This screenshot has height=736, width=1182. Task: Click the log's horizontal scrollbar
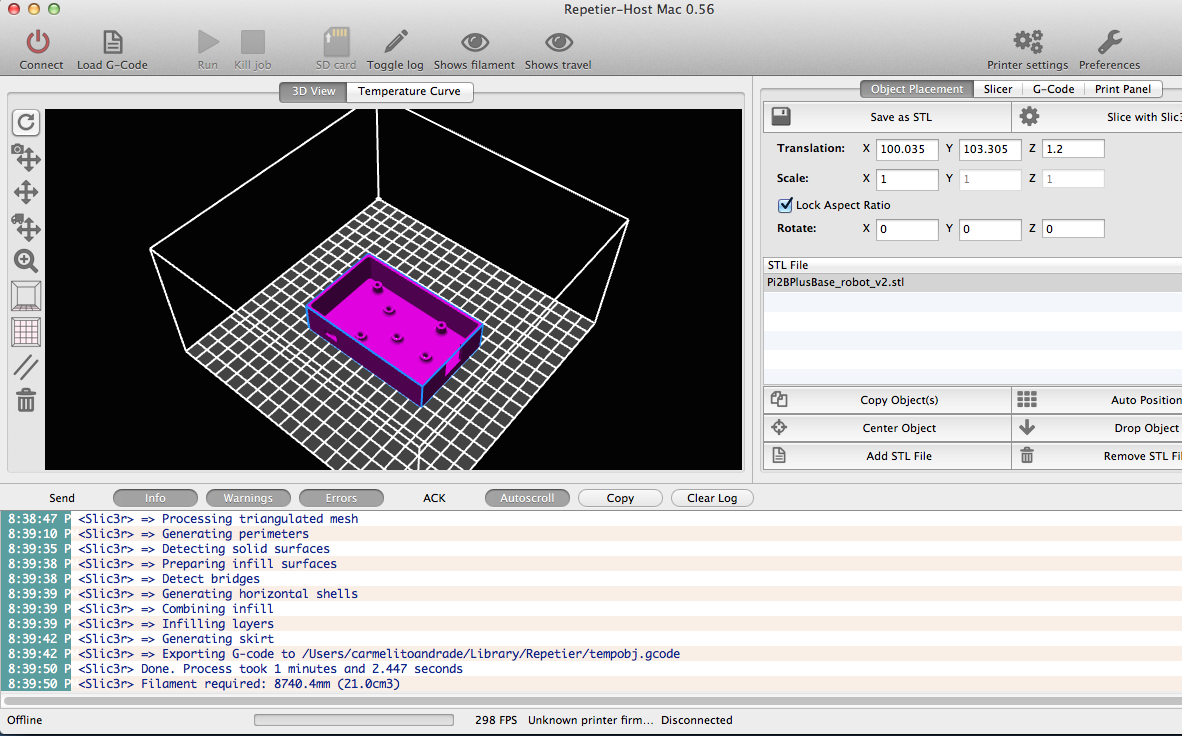(591, 701)
